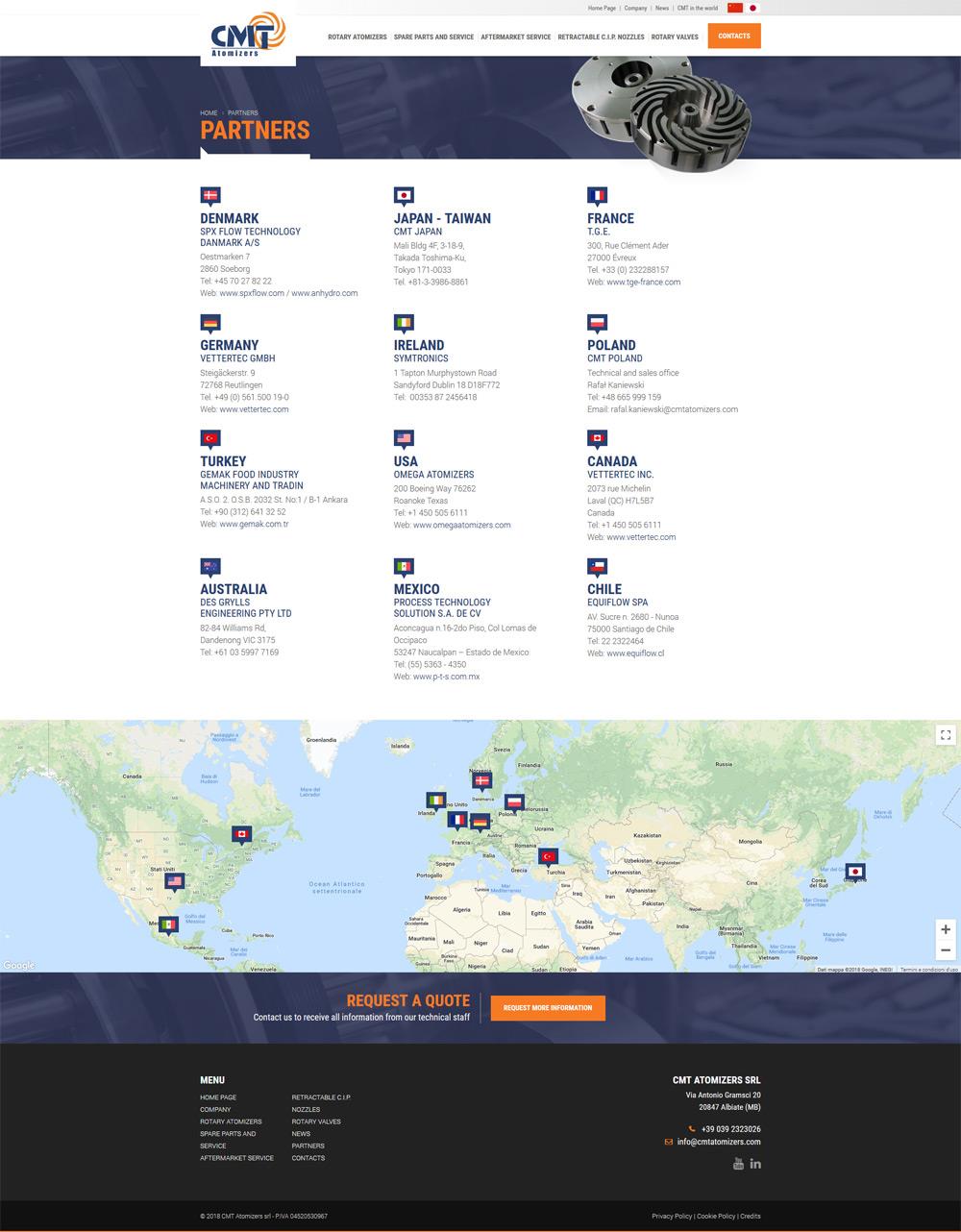This screenshot has height=1232, width=961.
Task: Zoom in on the map
Action: click(946, 929)
